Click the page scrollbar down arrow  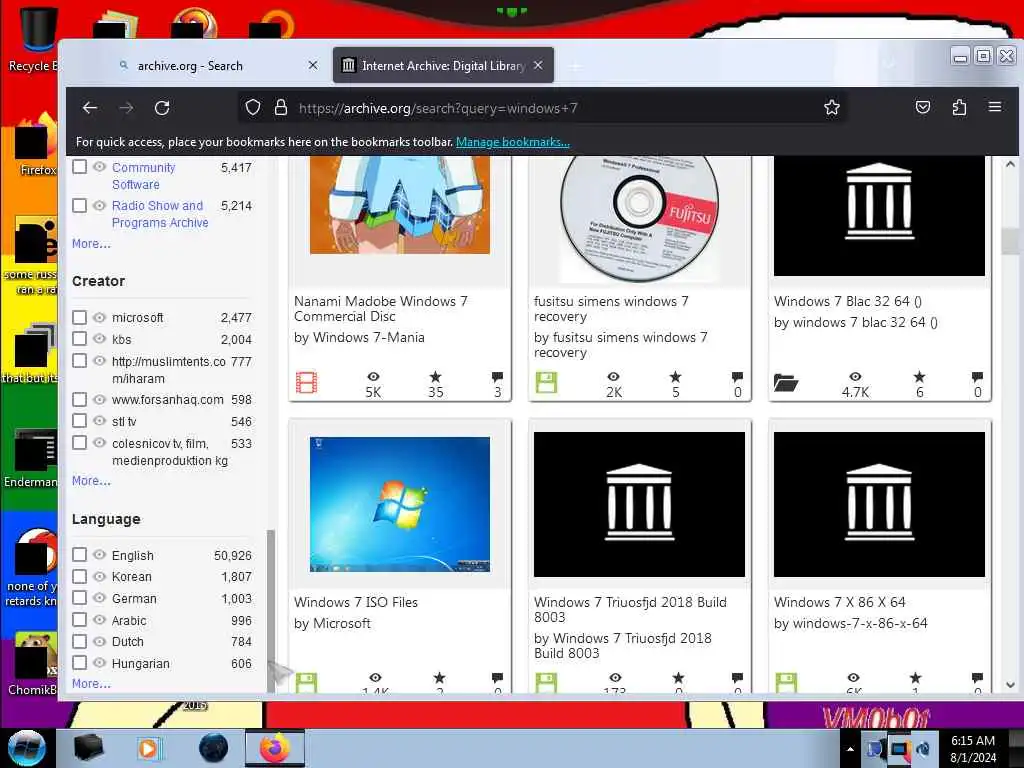click(1010, 684)
